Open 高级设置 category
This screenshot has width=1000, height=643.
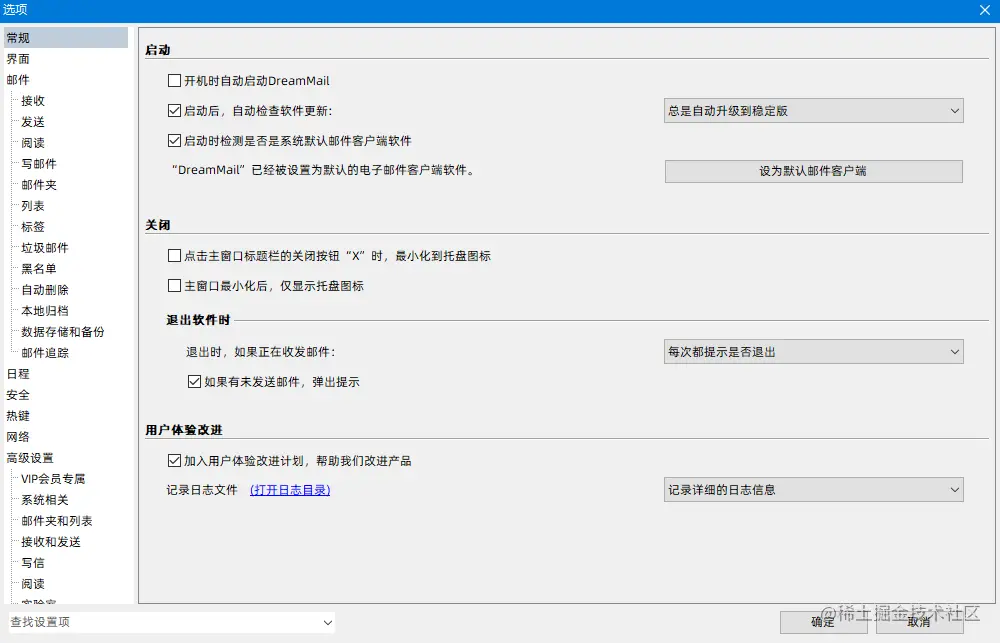[30, 458]
